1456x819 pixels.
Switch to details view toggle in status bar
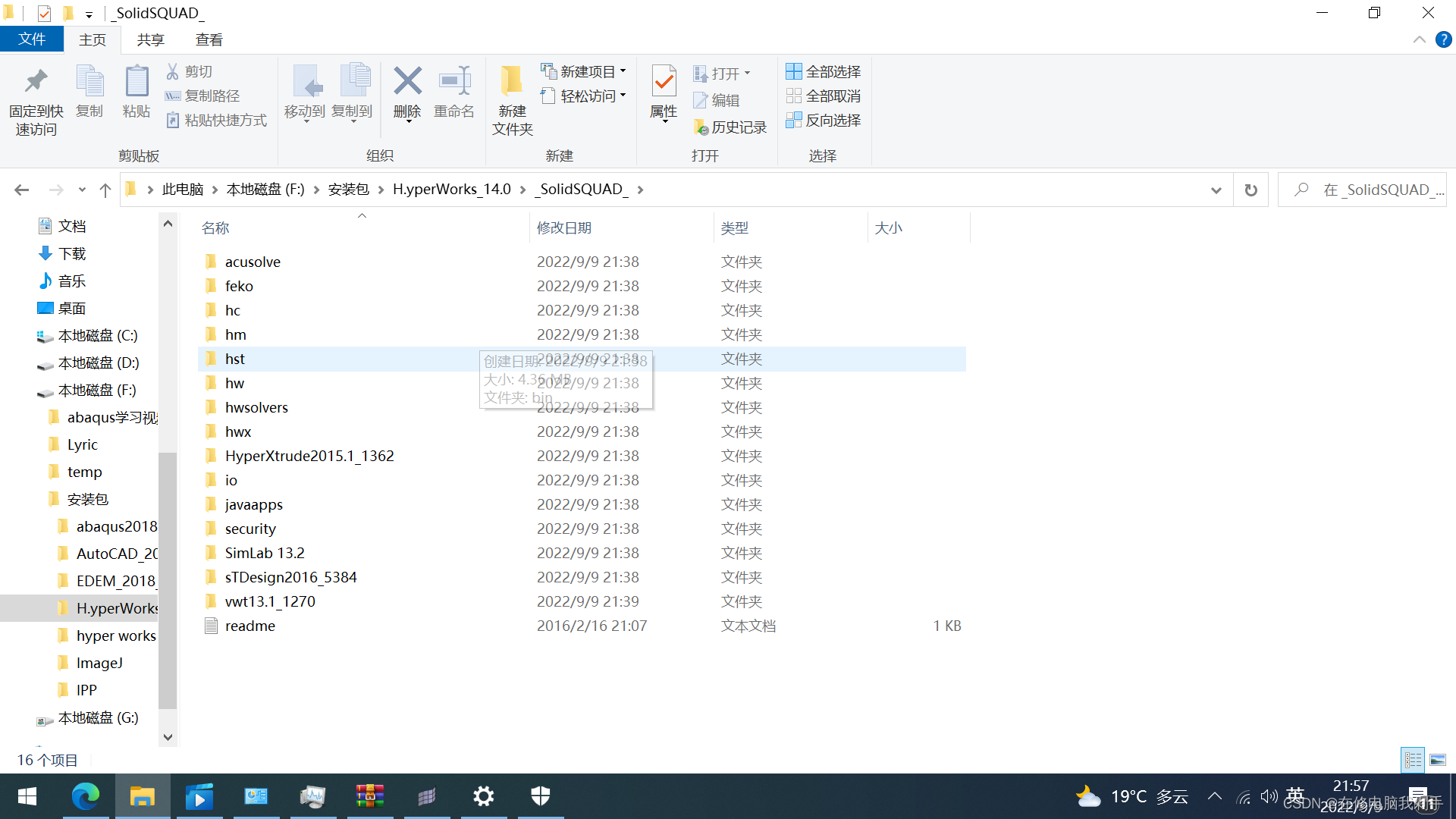tap(1413, 759)
